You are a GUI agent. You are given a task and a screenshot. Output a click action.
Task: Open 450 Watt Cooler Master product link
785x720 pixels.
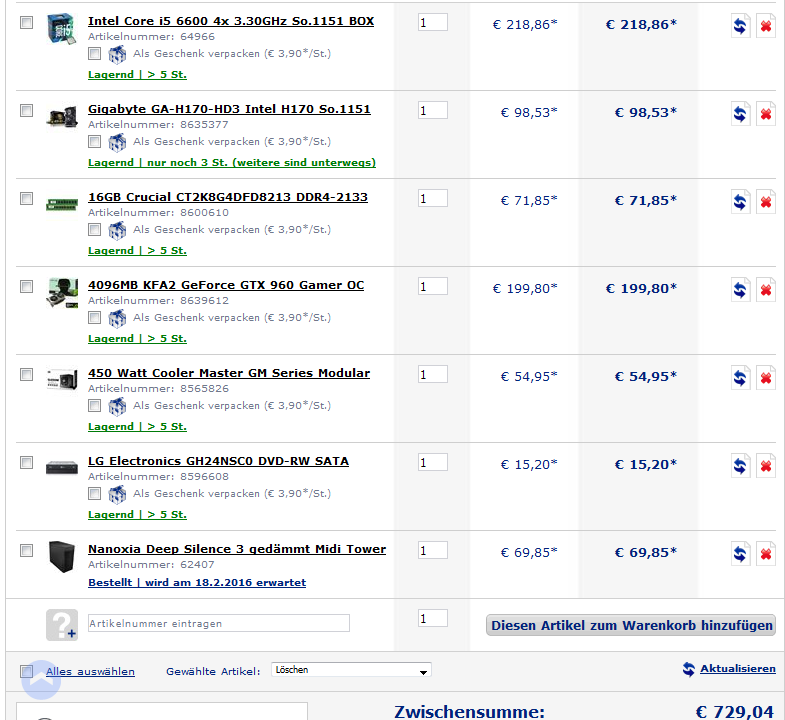[229, 374]
